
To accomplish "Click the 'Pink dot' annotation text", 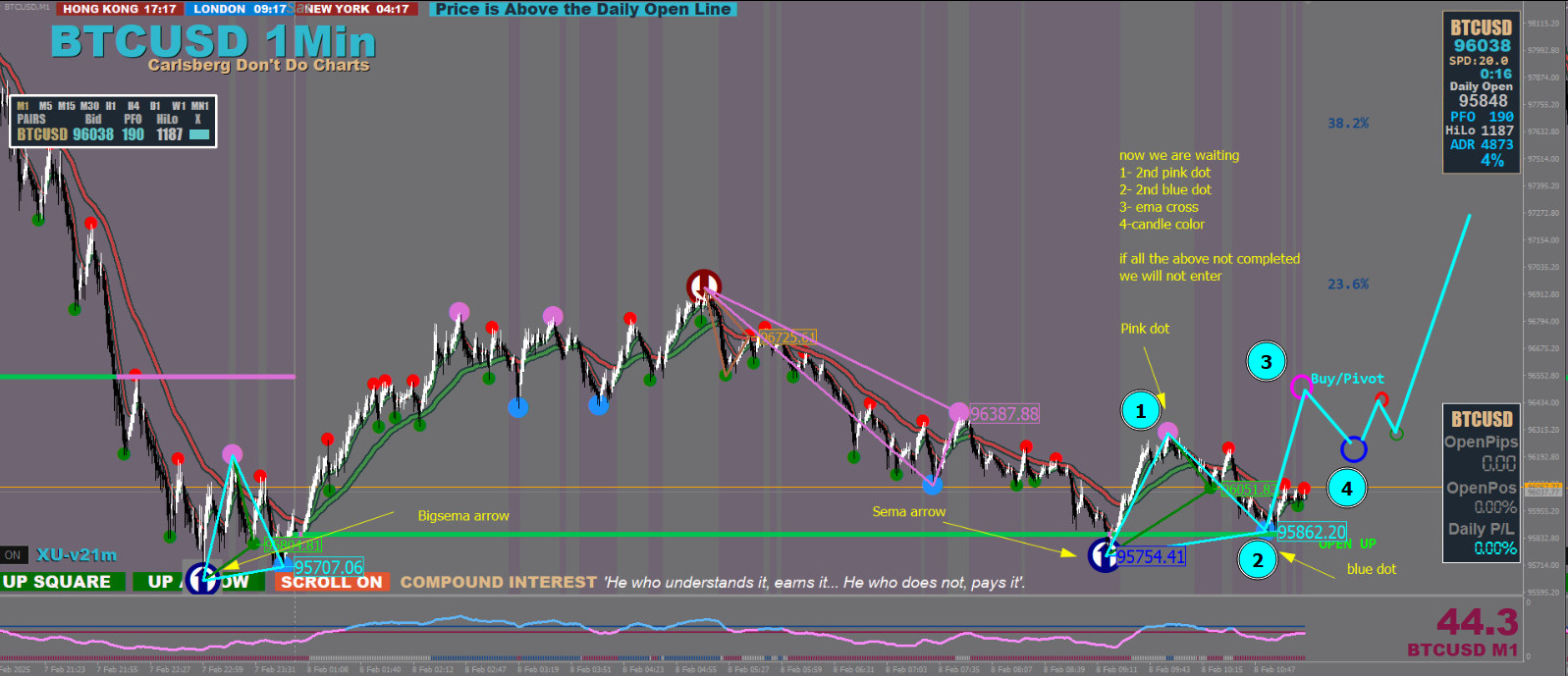I will [x=1145, y=329].
